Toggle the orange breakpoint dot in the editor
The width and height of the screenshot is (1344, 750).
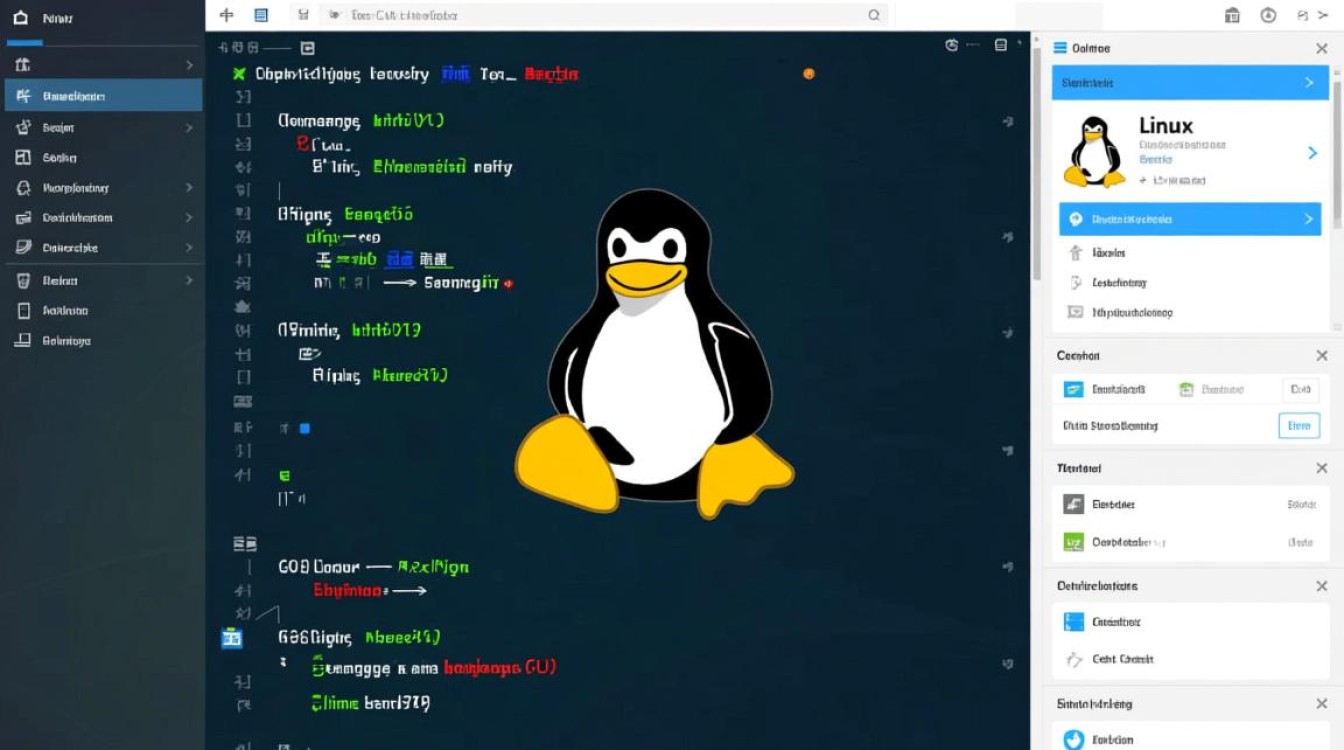[x=809, y=73]
